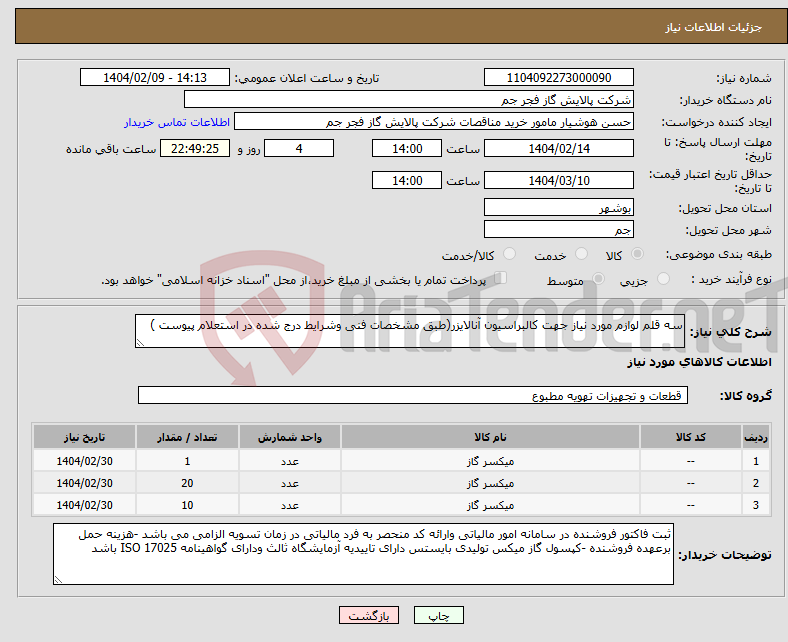Click the remaining time field 22:49:25
This screenshot has height=642, width=788.
[x=195, y=148]
